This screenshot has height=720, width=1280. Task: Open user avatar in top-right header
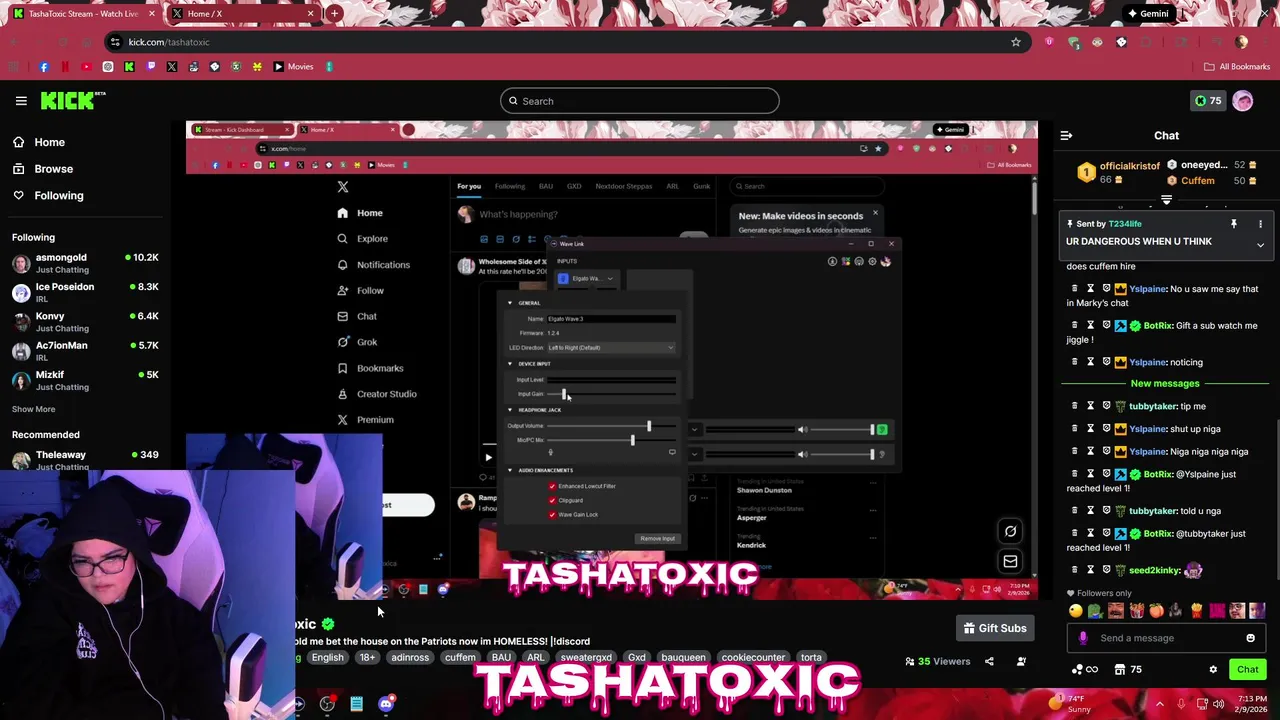pyautogui.click(x=1243, y=100)
